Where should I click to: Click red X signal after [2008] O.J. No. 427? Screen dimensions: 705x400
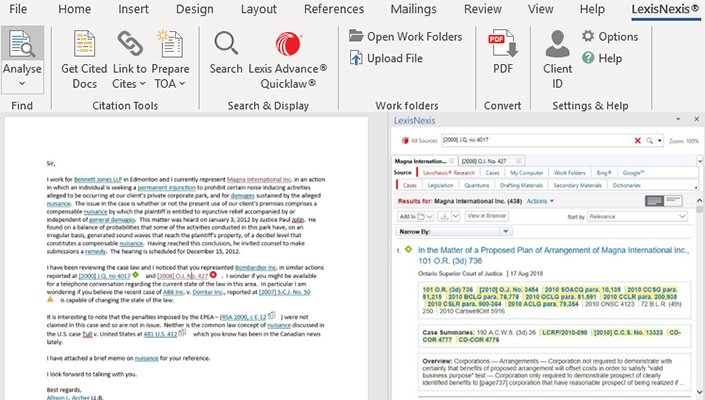pos(213,275)
